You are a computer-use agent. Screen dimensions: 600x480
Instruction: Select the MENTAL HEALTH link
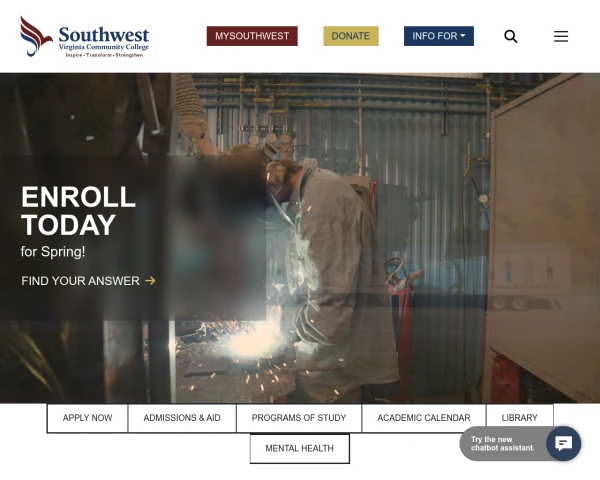tap(300, 449)
